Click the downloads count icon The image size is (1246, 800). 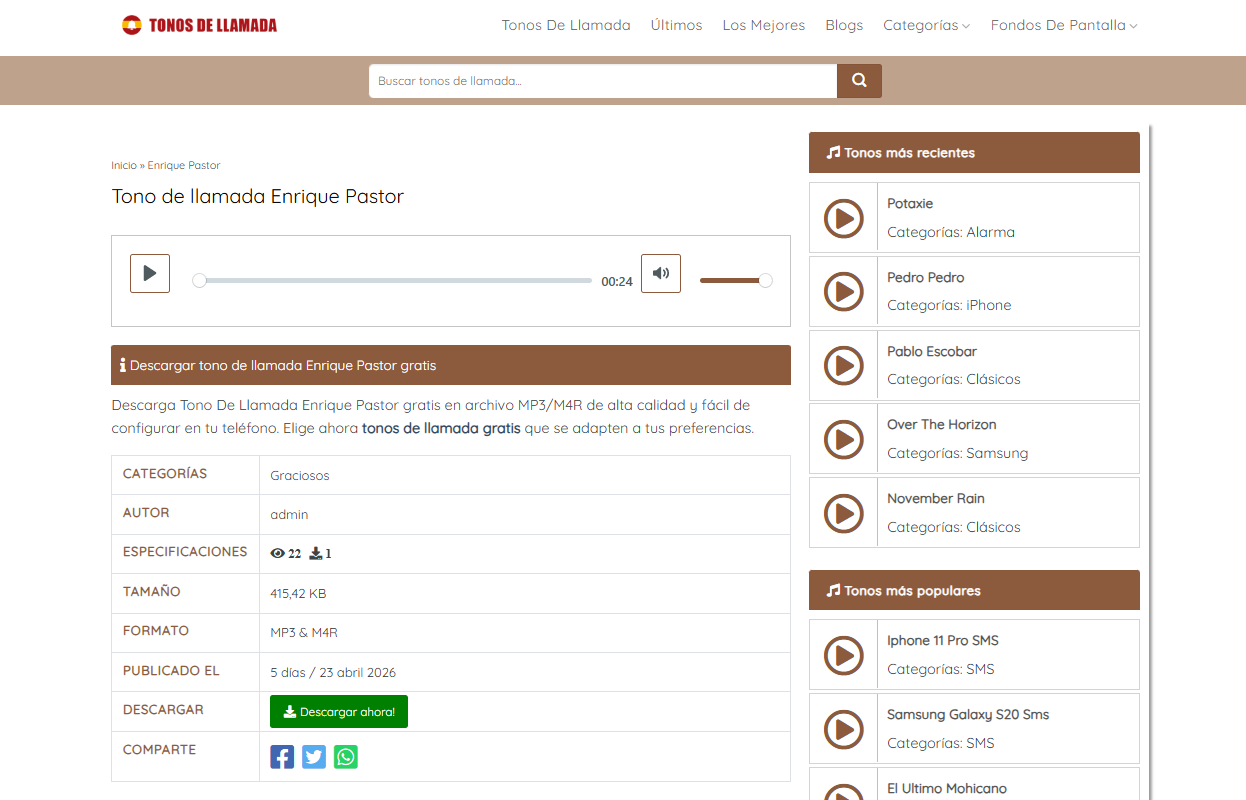click(316, 553)
